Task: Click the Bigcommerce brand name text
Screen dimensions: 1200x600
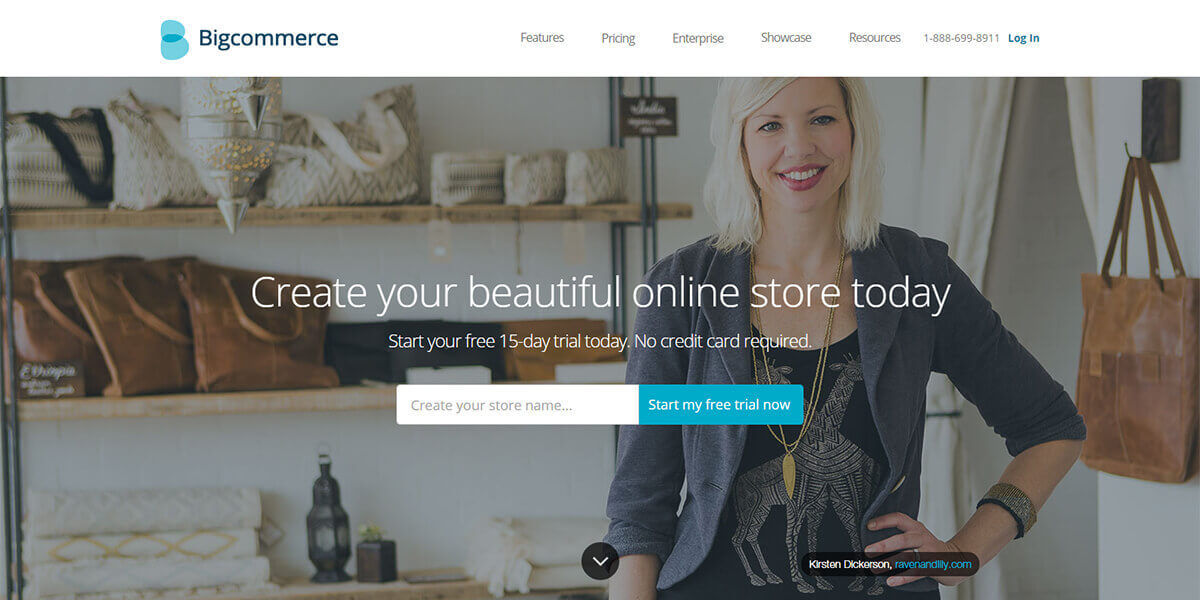Action: click(268, 39)
